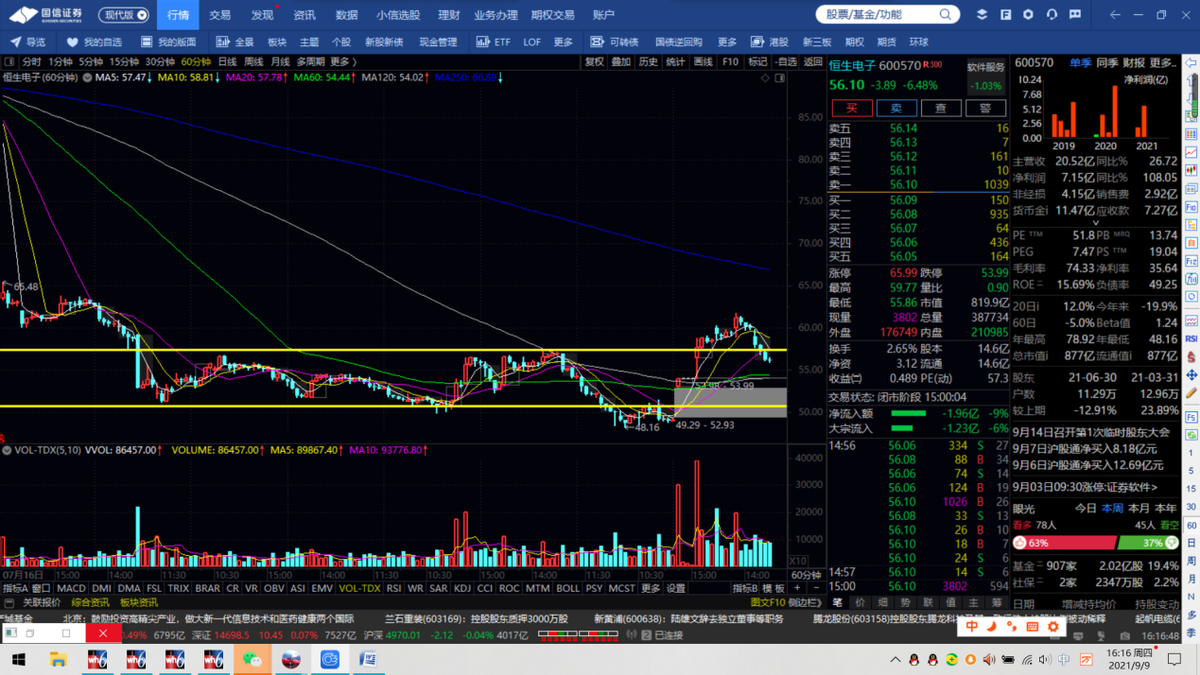Click the pencil 笔 icon under trade list
The image size is (1200, 675).
pyautogui.click(x=838, y=603)
